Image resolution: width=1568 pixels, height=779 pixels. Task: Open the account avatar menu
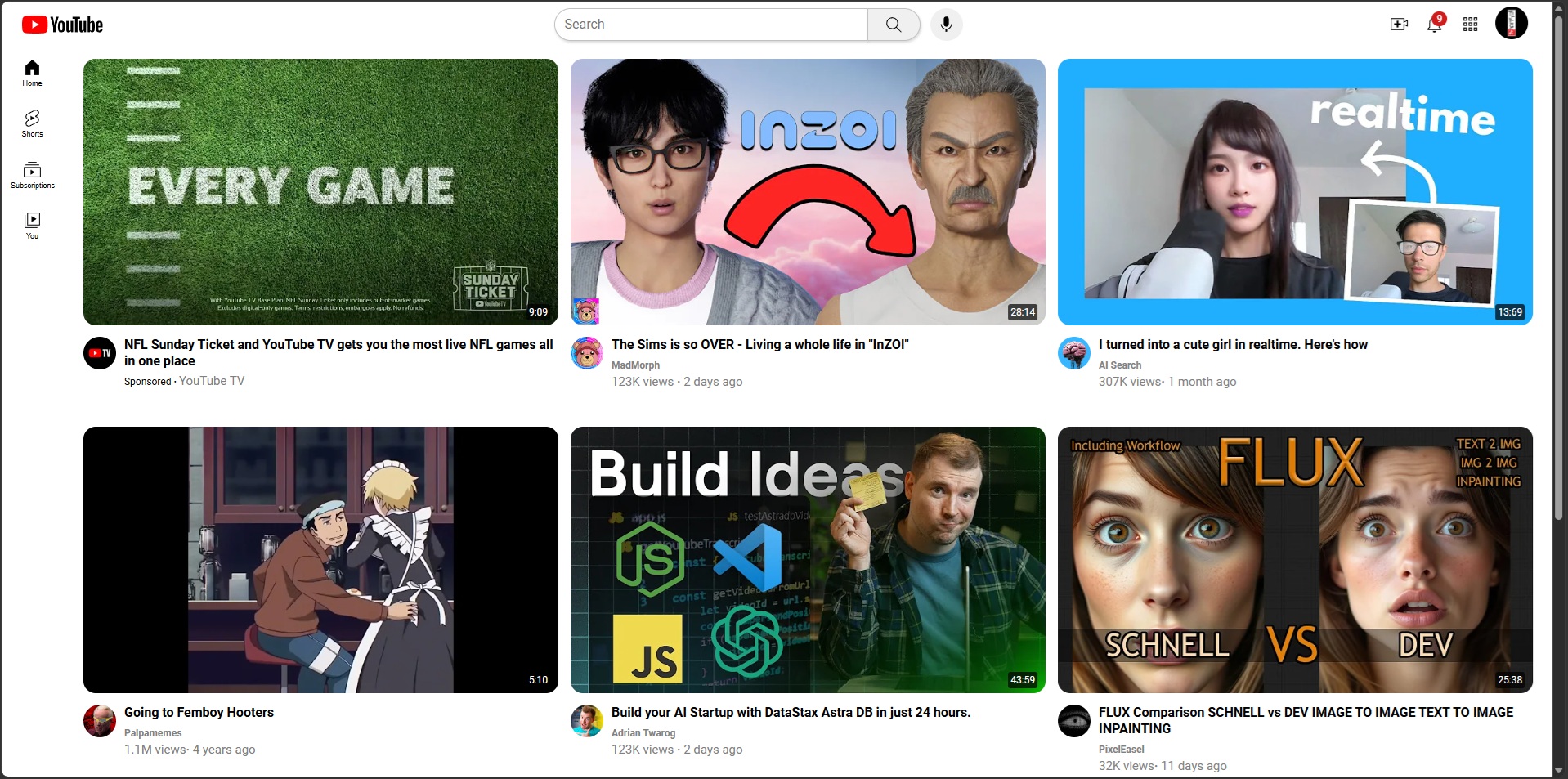click(1511, 24)
